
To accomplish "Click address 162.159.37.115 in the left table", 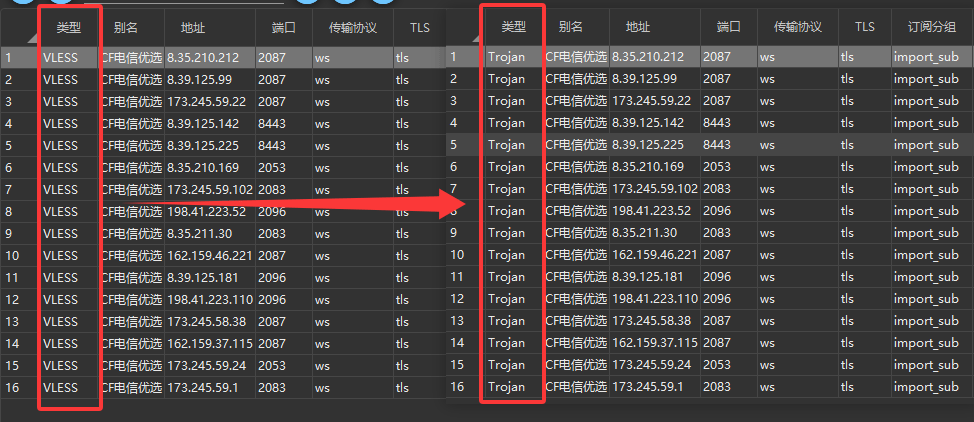I will point(209,343).
